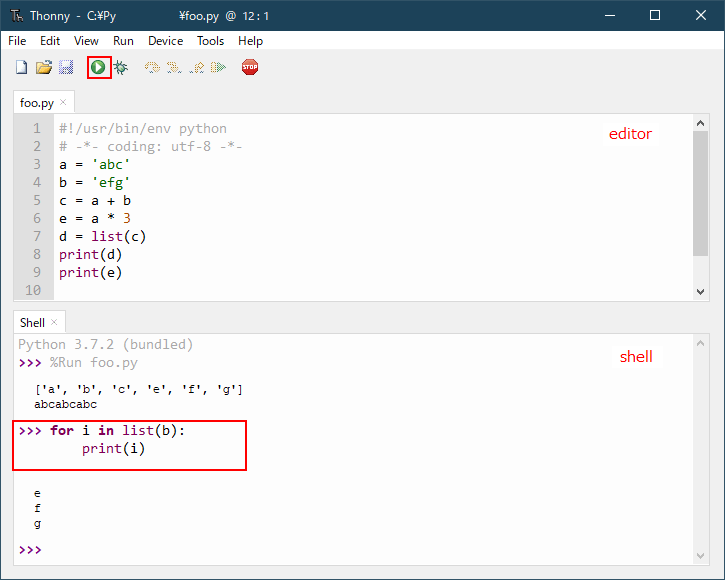Image resolution: width=725 pixels, height=580 pixels.
Task: Click the line d = list(c)
Action: click(x=103, y=236)
